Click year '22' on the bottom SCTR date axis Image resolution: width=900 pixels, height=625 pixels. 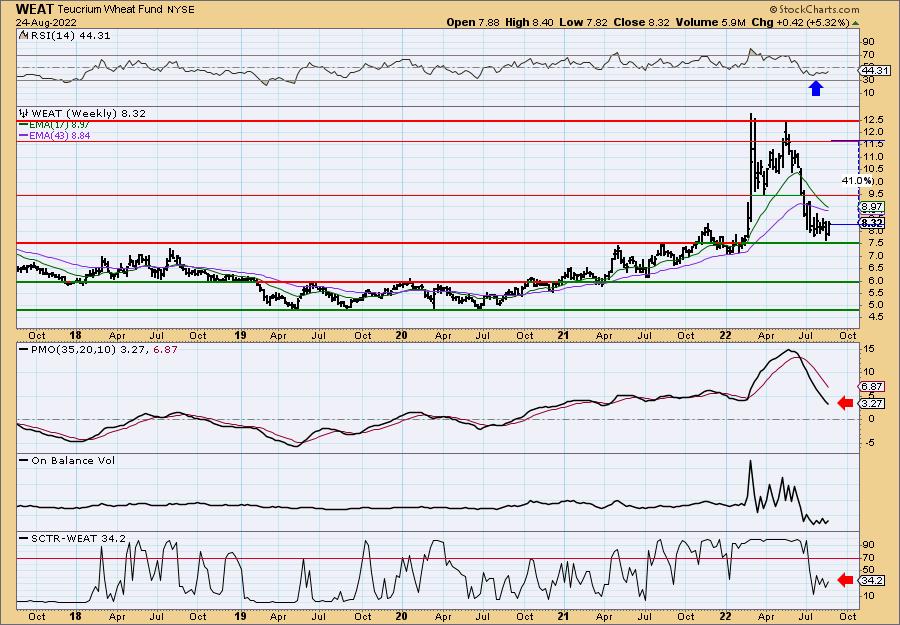[x=726, y=616]
